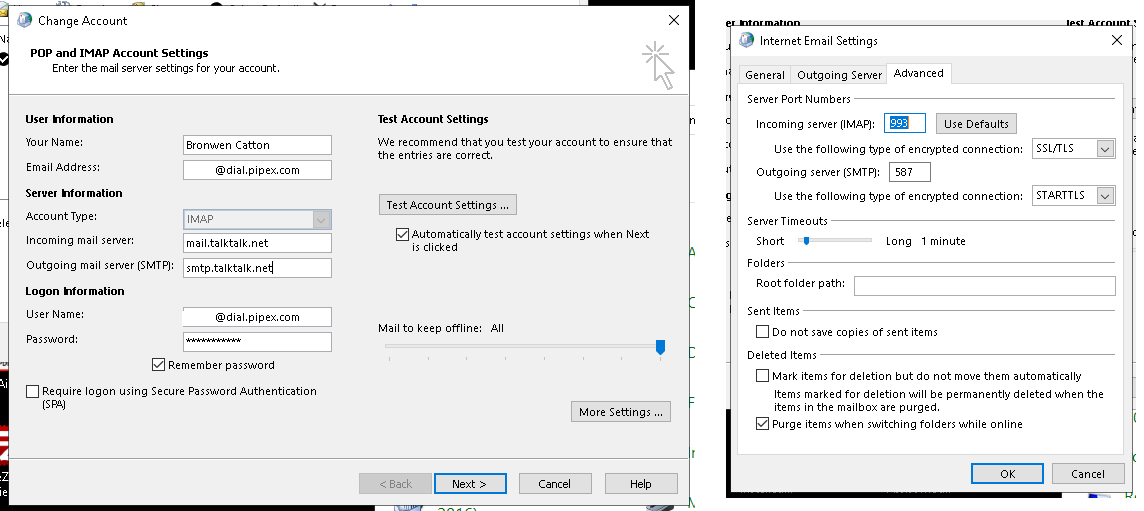Click the Root folder path field
The image size is (1144, 511).
[984, 286]
